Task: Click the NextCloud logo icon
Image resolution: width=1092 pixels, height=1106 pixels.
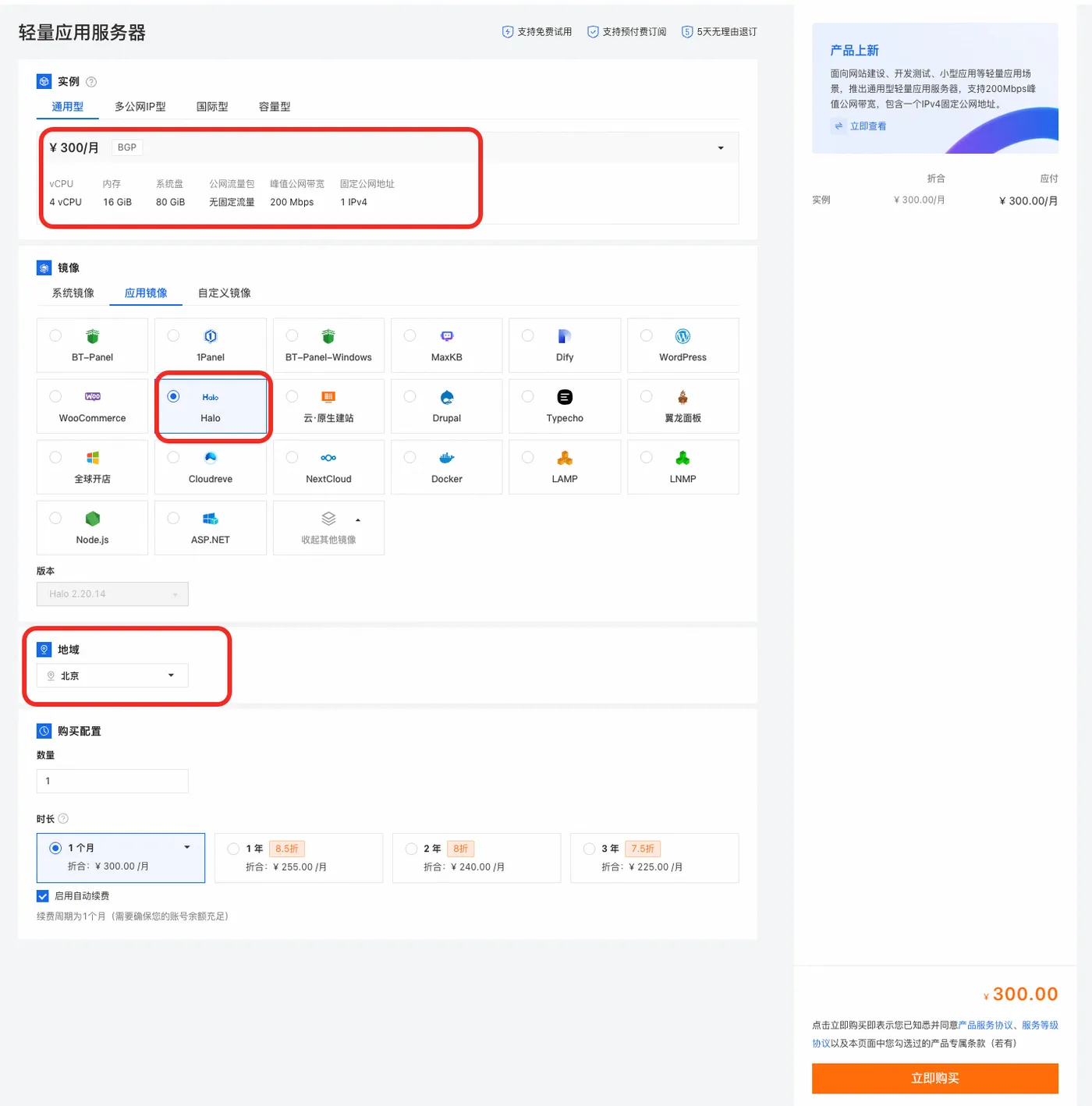Action: 328,458
